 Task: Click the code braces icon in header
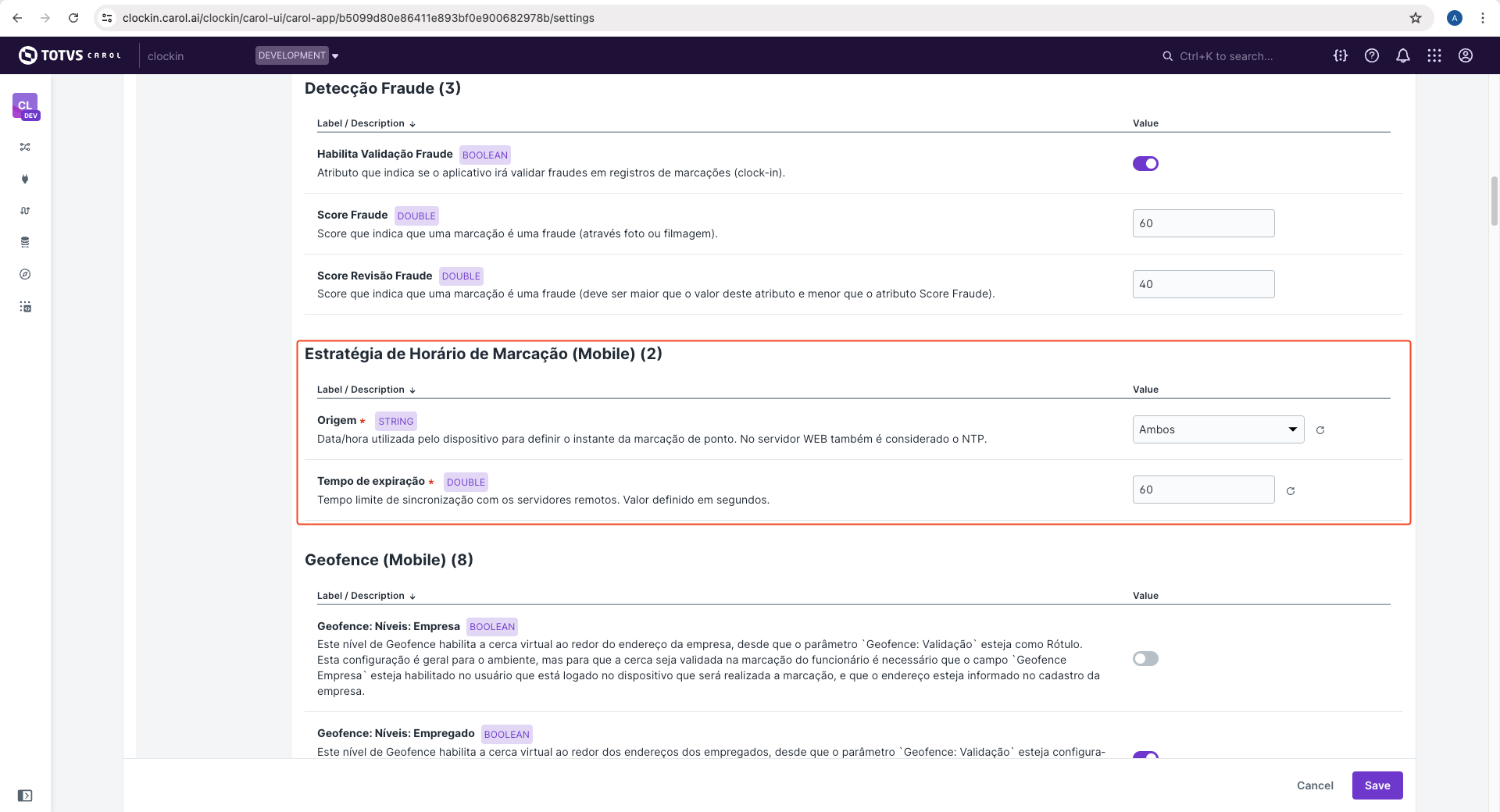coord(1341,55)
